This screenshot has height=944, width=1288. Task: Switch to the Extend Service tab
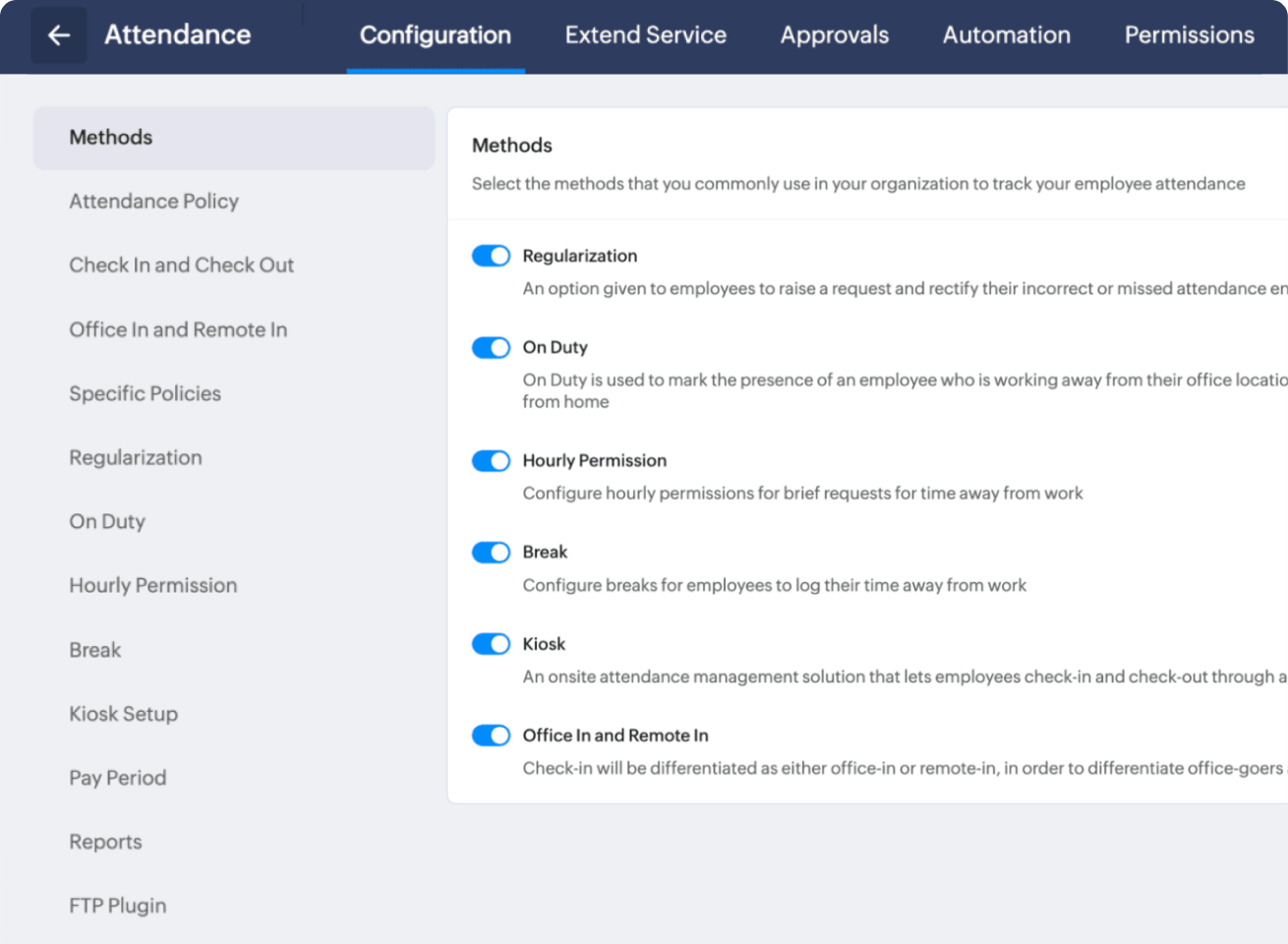coord(646,35)
